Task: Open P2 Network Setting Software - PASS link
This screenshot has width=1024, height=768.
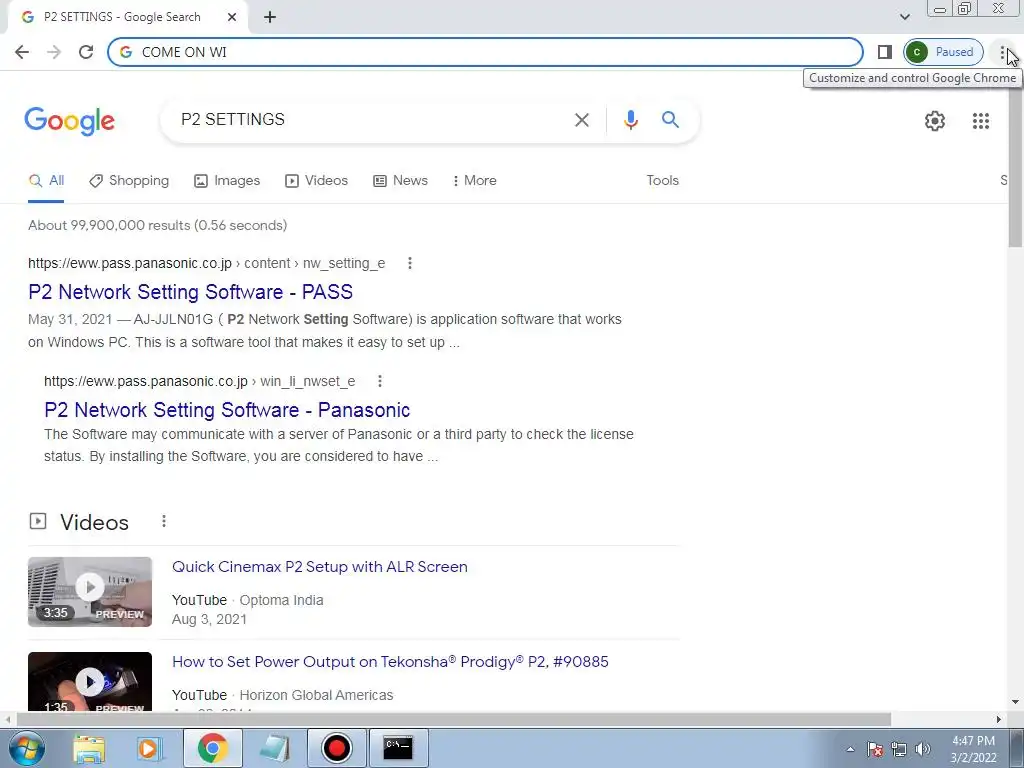Action: 191,292
